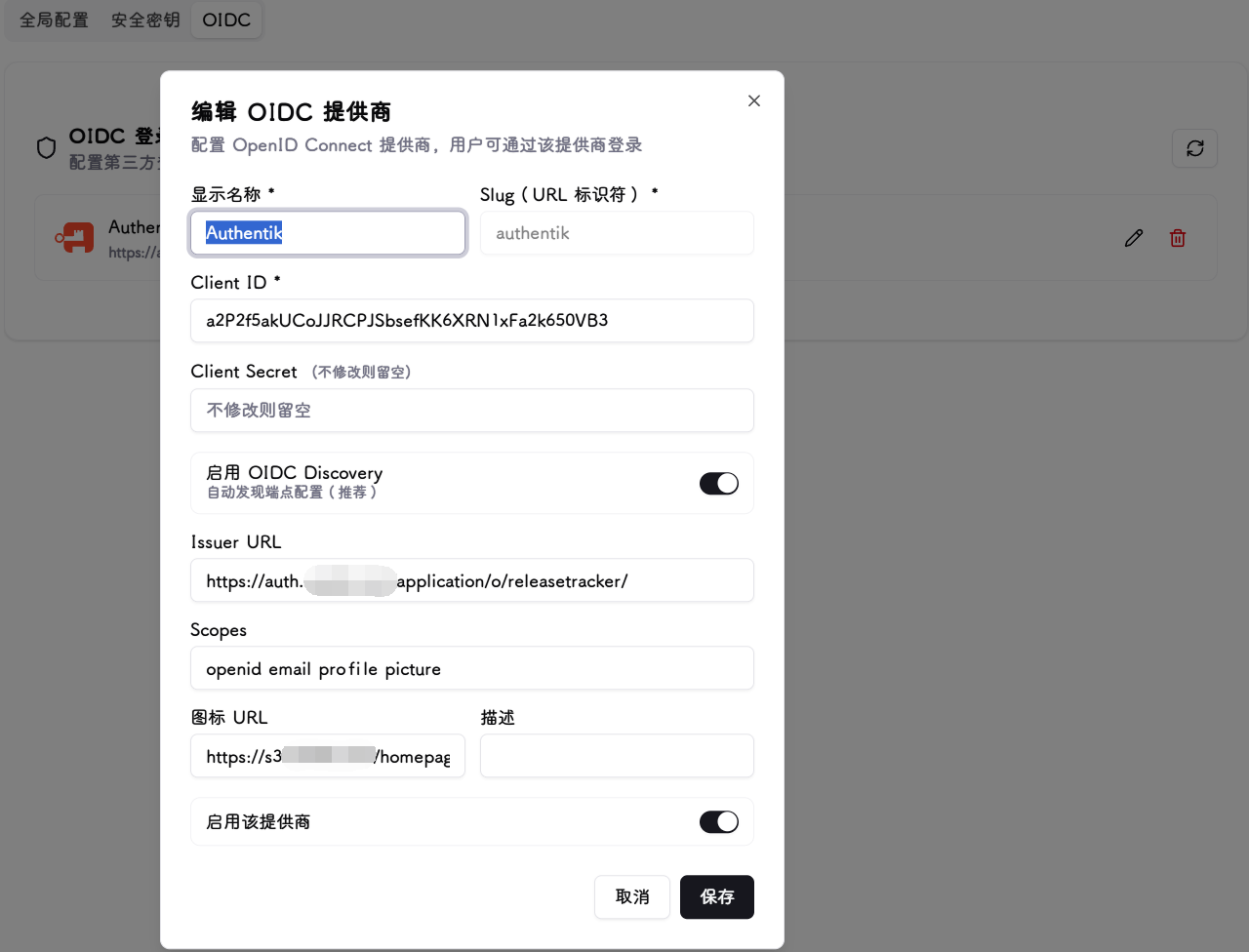
Task: Click the refresh icon button
Action: click(x=1194, y=148)
